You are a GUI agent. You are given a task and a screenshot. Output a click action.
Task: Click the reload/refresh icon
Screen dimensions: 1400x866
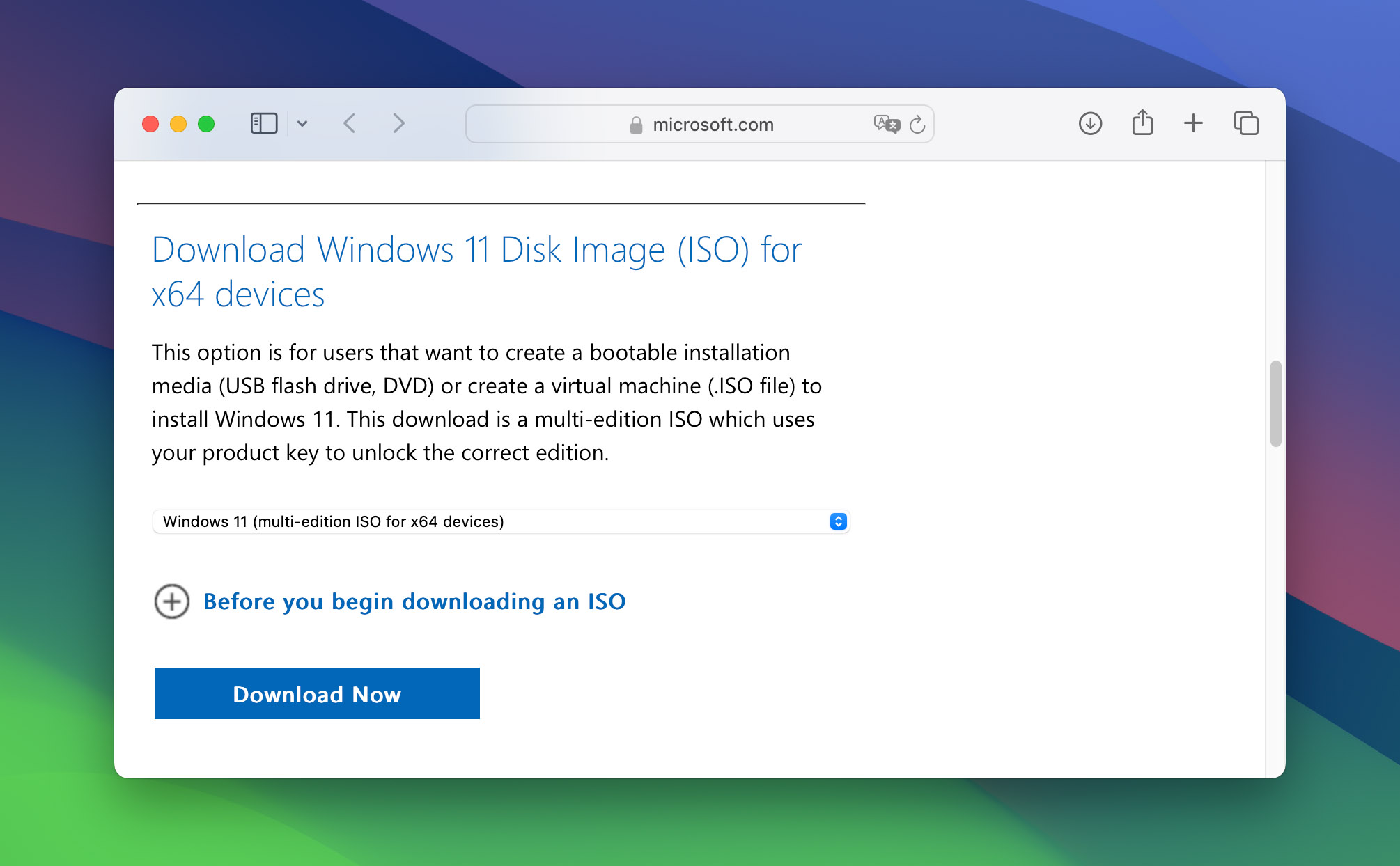point(917,124)
